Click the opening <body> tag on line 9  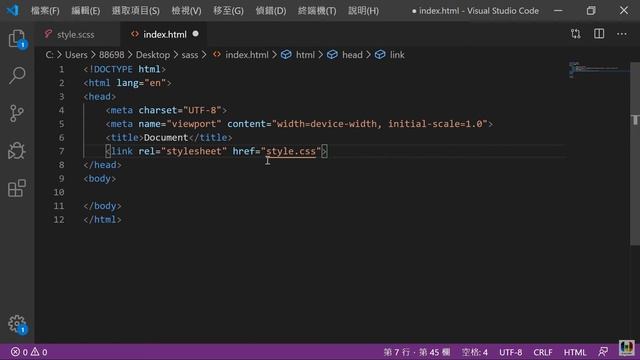100,178
